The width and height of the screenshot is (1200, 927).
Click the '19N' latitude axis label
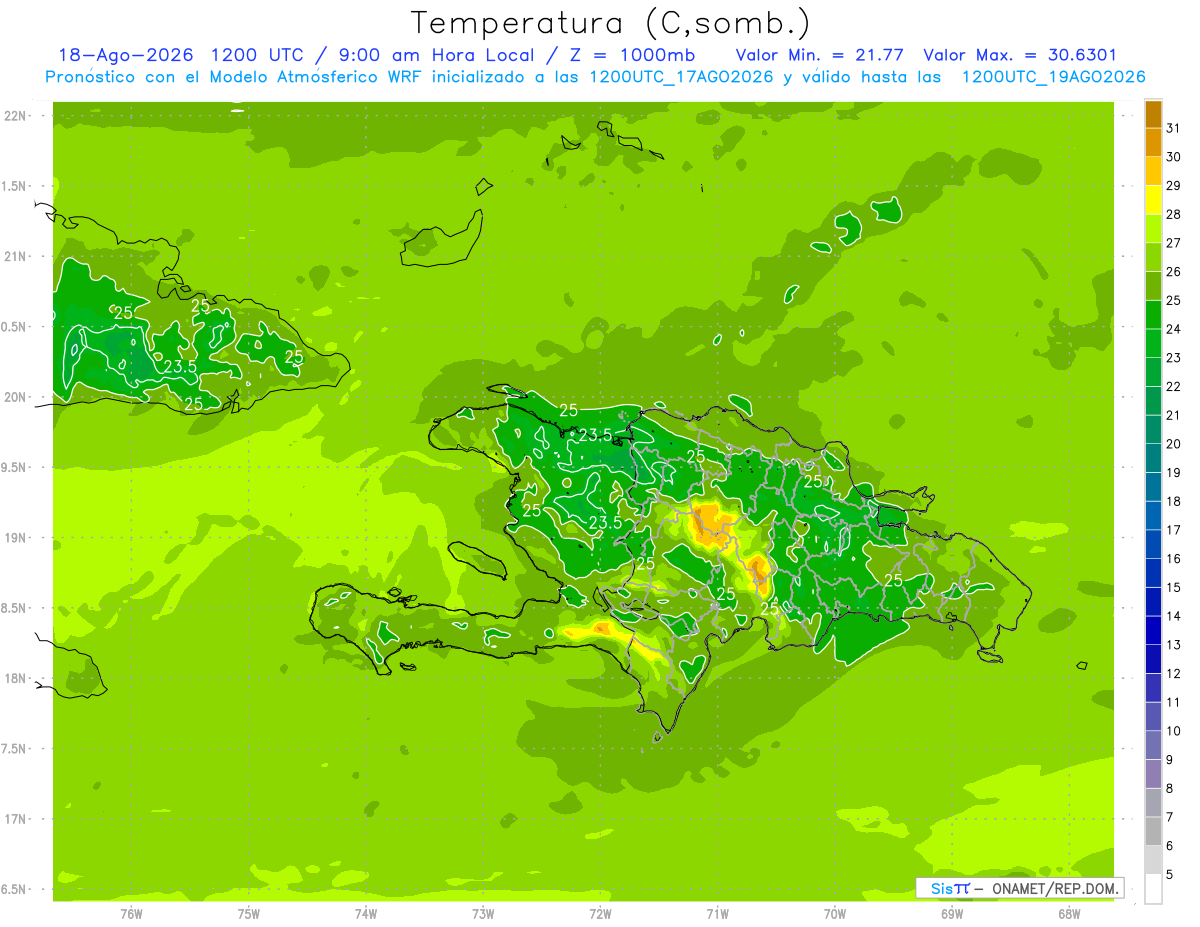[15, 538]
